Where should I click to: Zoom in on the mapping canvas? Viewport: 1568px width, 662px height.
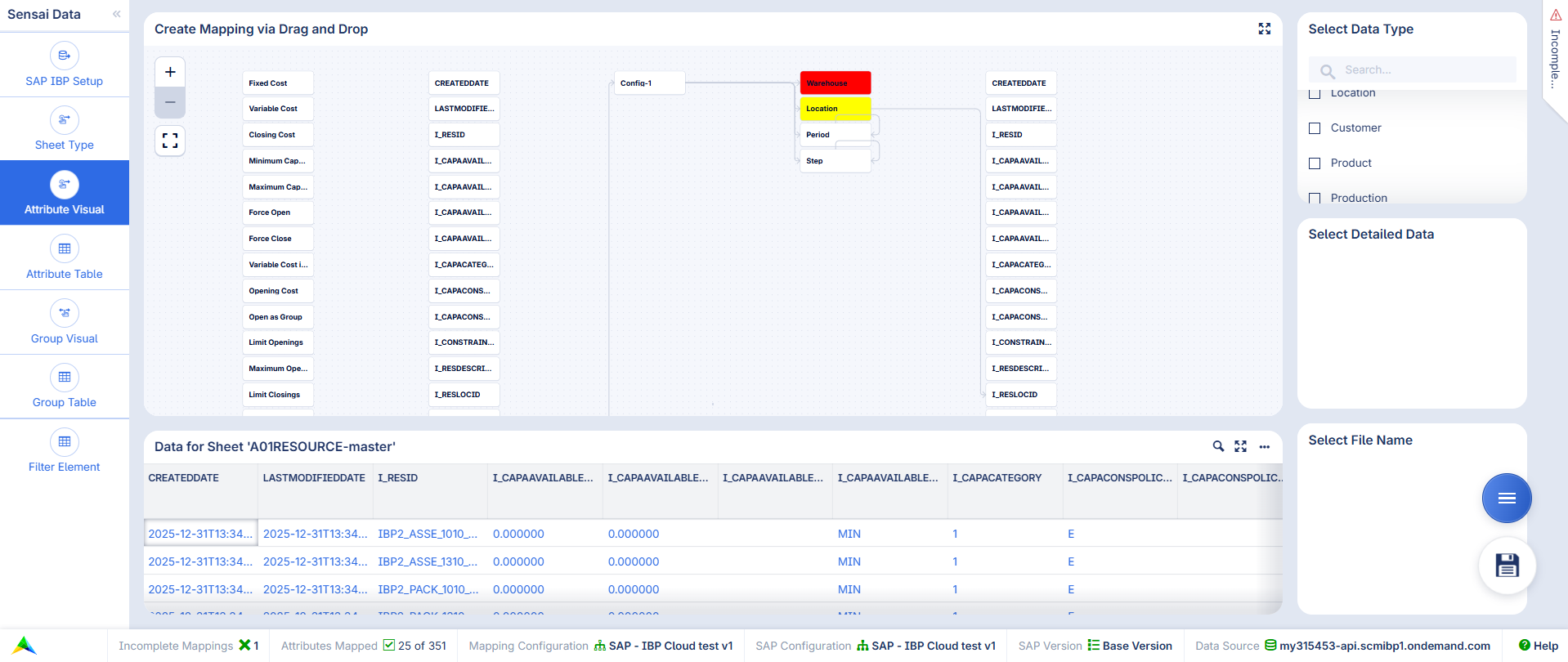[x=170, y=72]
